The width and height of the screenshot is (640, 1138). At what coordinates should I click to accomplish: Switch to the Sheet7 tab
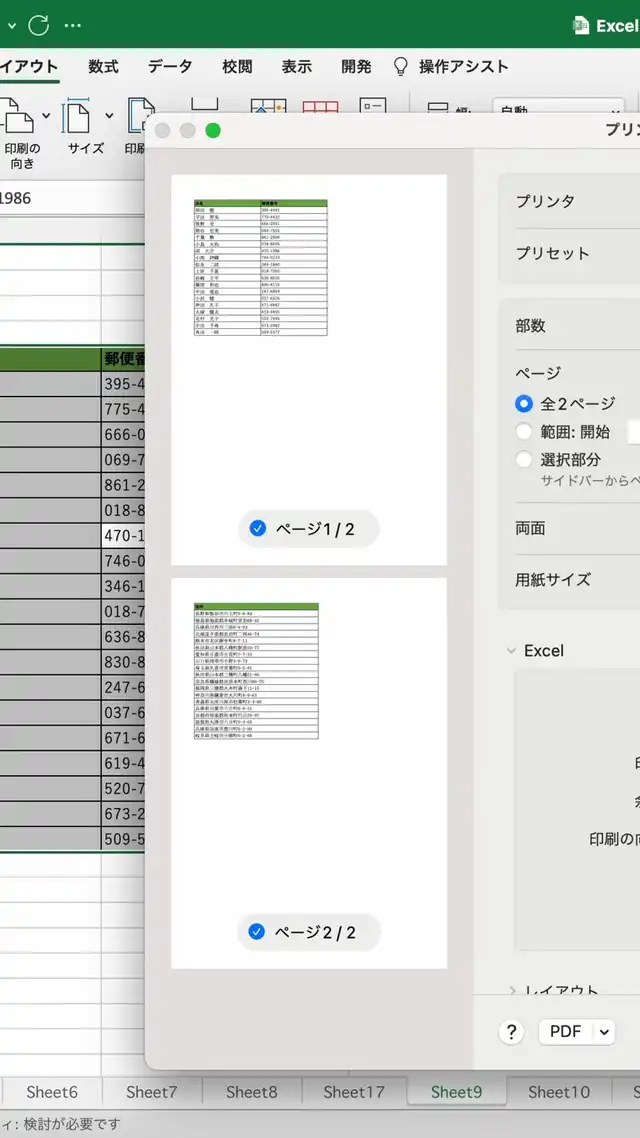152,1092
